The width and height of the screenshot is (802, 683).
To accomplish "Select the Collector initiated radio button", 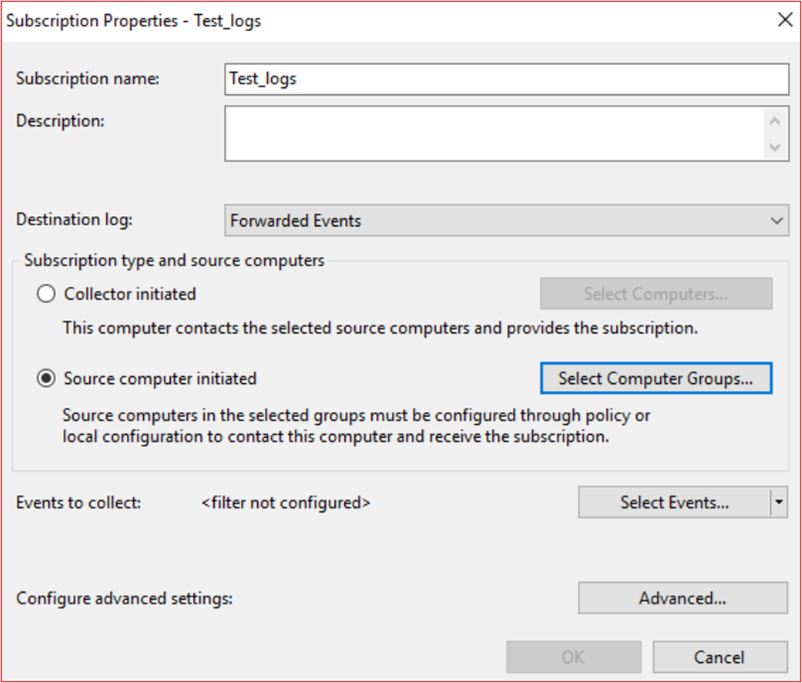I will pos(46,294).
